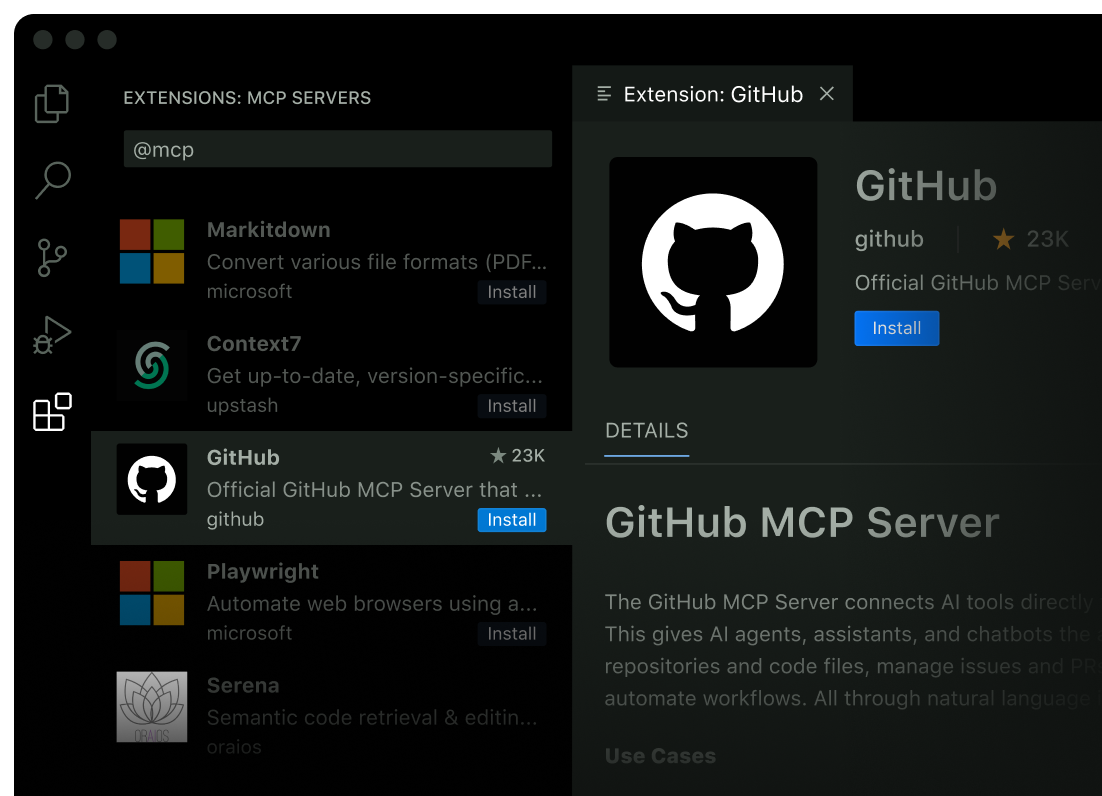
Task: Open the Search magnifier in activity bar
Action: click(53, 181)
